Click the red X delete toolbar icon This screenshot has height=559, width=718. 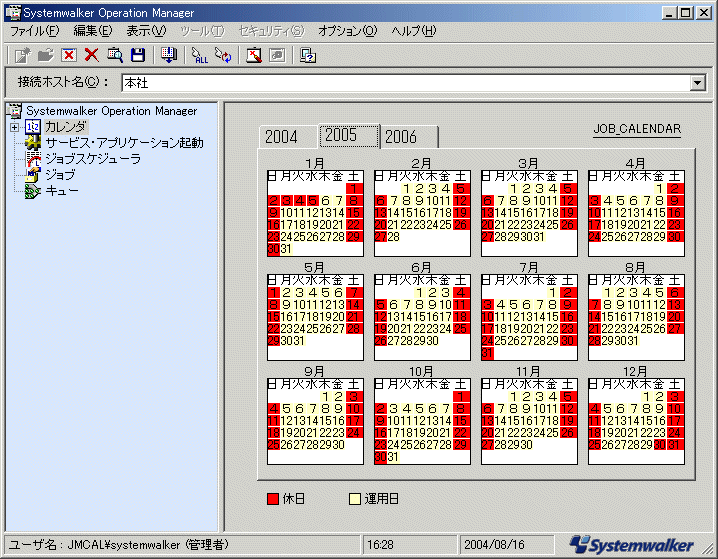coord(92,55)
